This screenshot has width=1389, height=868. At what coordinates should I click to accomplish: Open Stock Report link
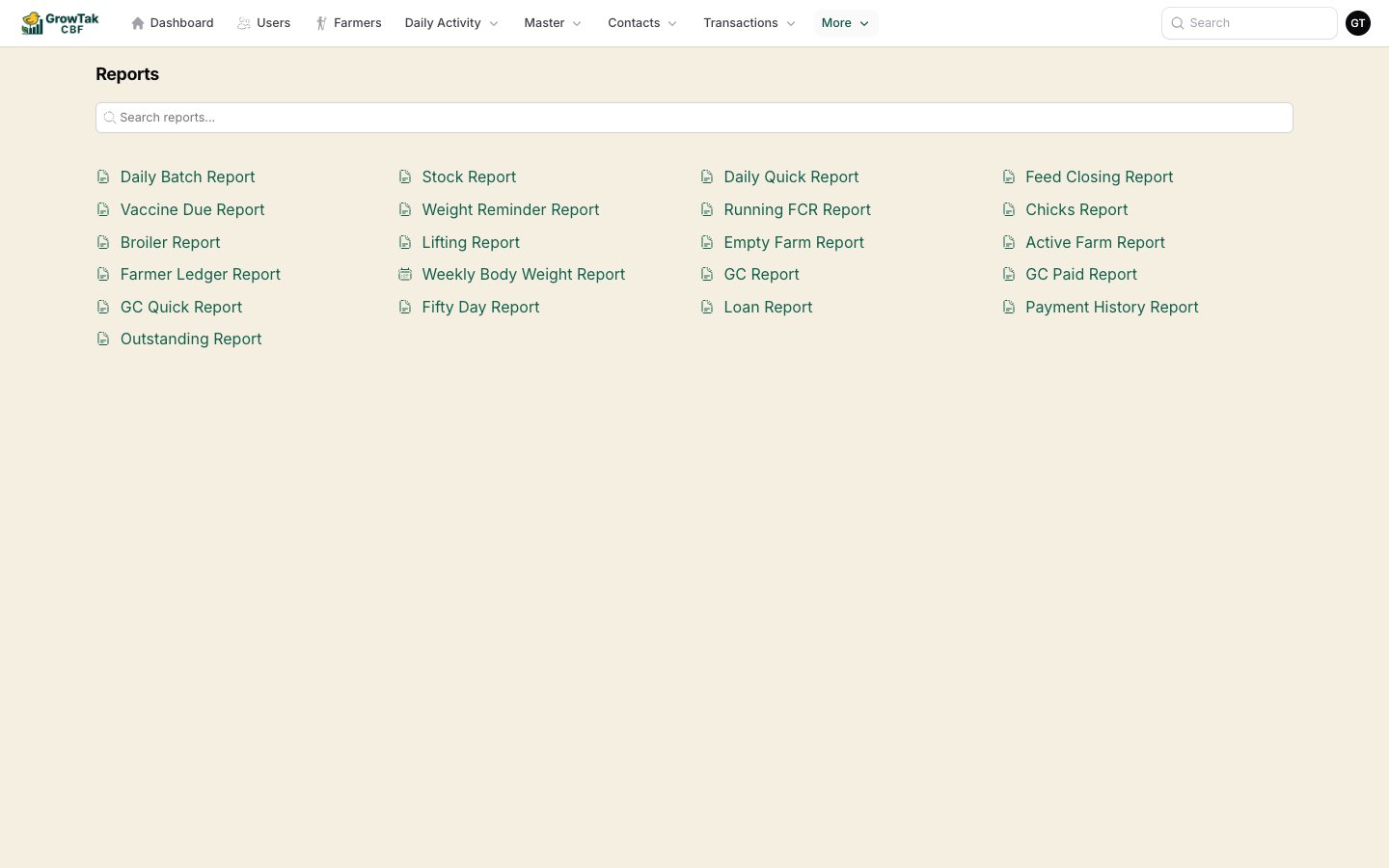click(469, 177)
